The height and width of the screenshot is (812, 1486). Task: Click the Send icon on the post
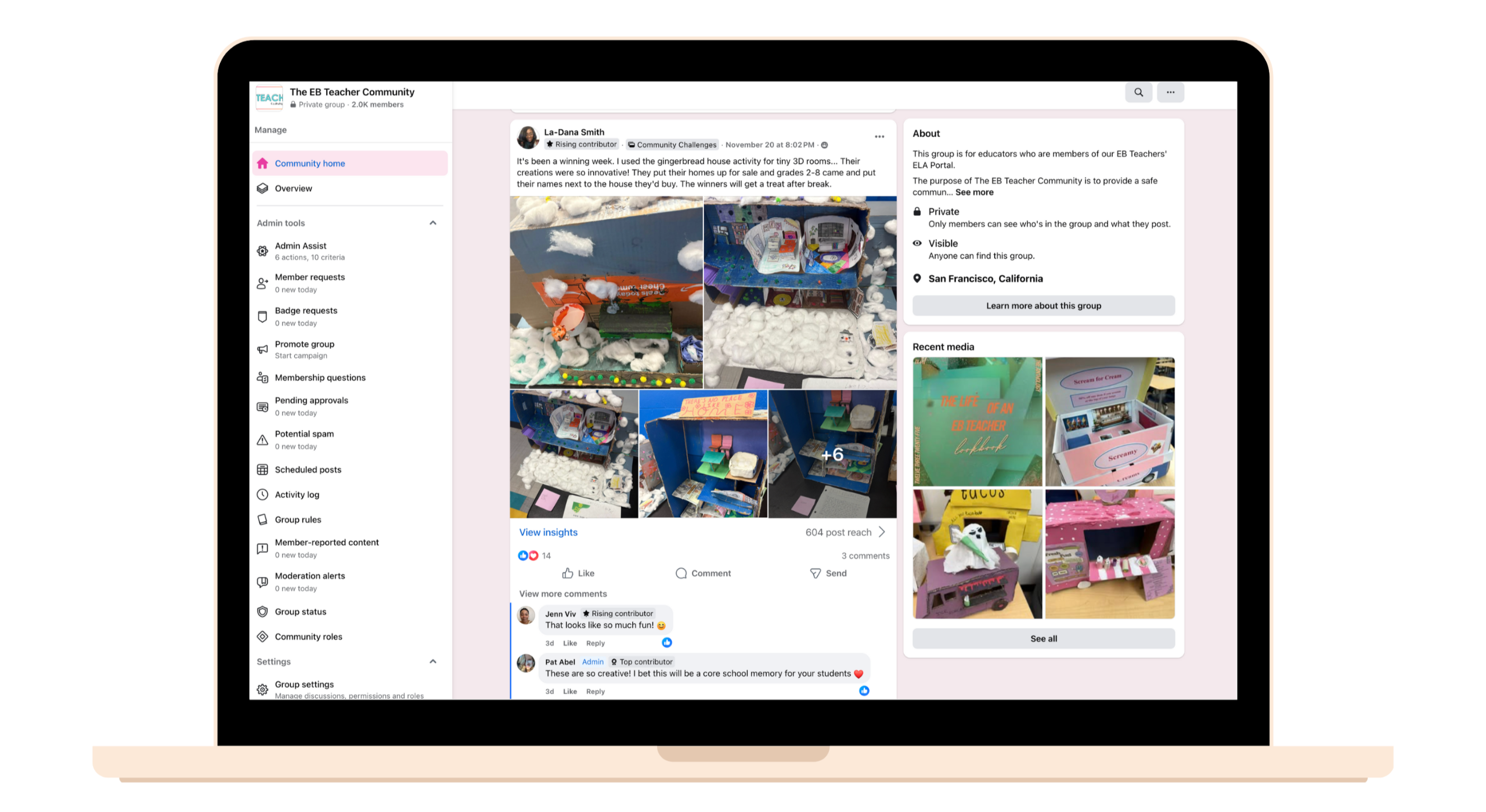point(815,573)
